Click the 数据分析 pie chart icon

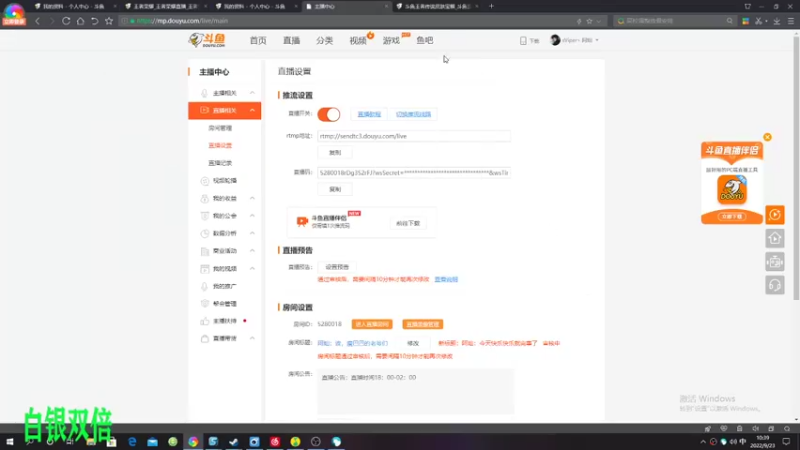(x=205, y=233)
